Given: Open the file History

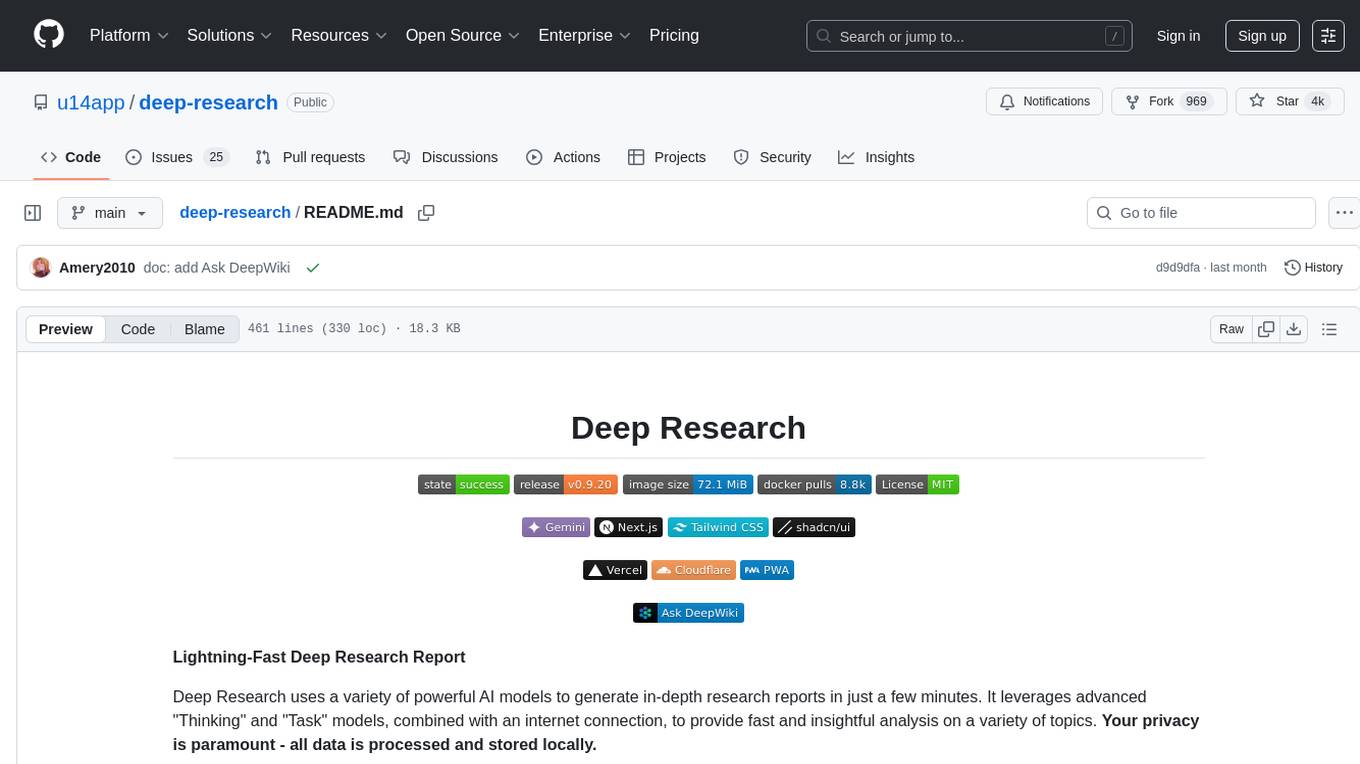Looking at the screenshot, I should pyautogui.click(x=1313, y=267).
